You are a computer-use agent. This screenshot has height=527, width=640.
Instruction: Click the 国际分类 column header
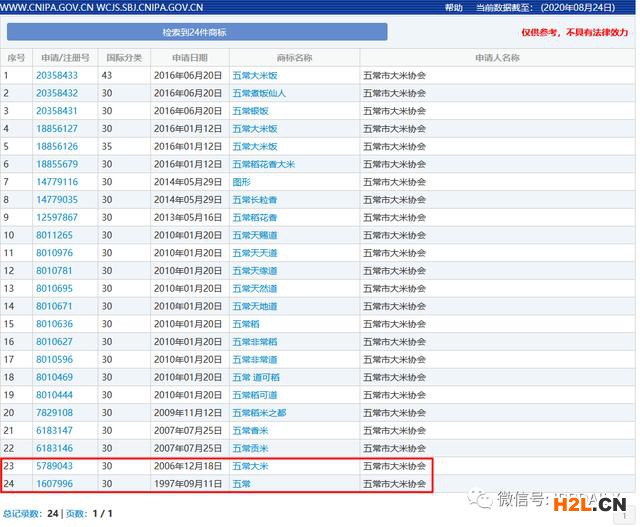[124, 58]
